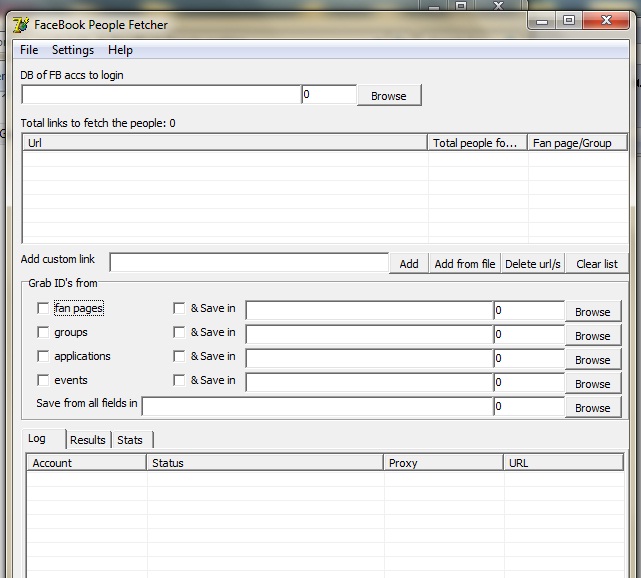The width and height of the screenshot is (641, 578).
Task: Browse for fan pages save file
Action: point(593,312)
